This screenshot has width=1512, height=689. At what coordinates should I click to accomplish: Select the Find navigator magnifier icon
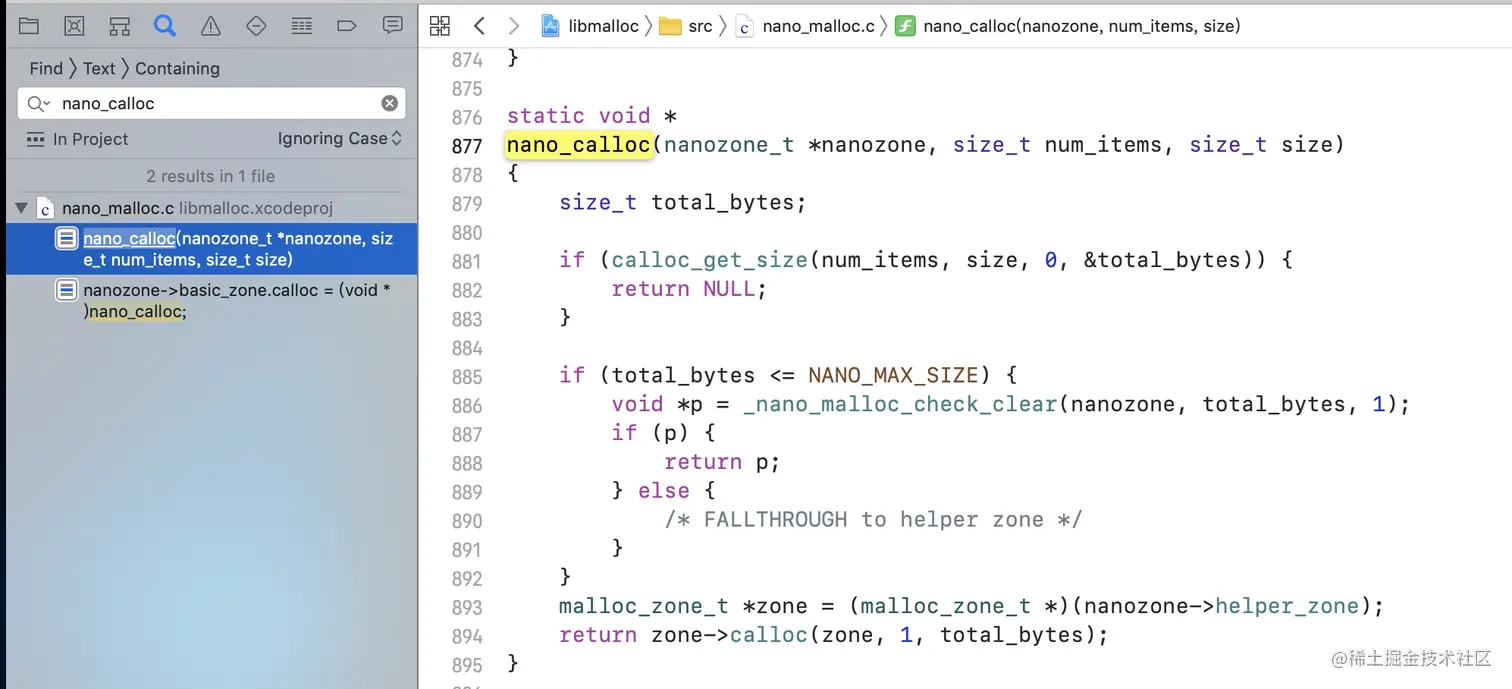[165, 26]
